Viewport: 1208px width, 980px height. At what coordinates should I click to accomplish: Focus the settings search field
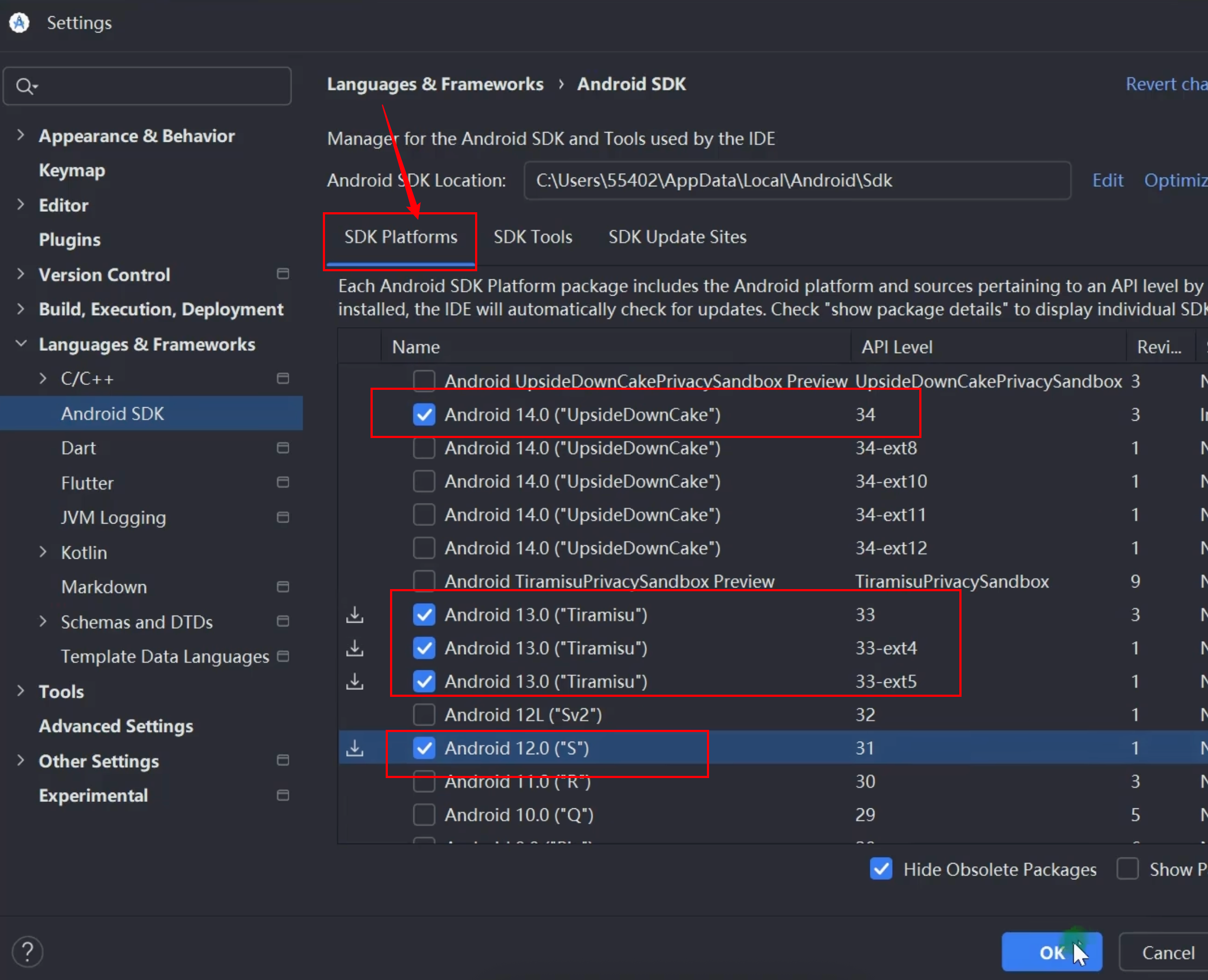[147, 87]
